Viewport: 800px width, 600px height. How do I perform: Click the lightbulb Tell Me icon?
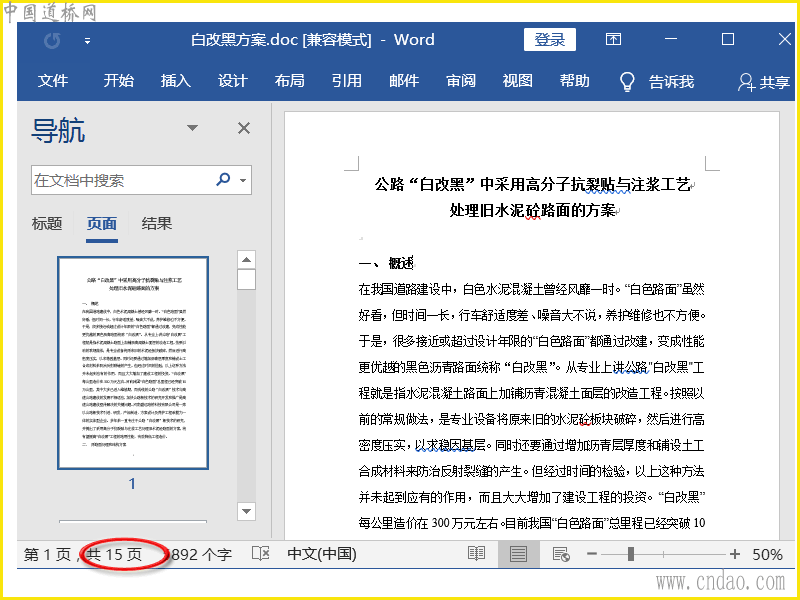point(627,82)
